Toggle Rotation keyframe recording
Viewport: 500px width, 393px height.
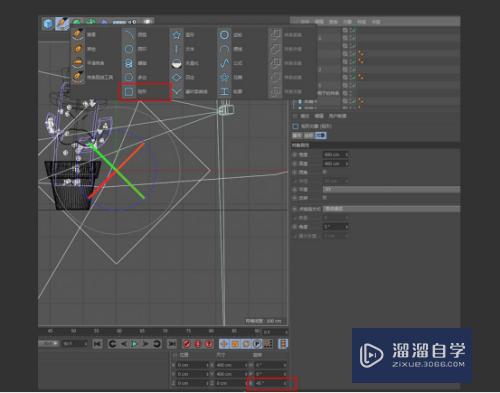pyautogui.click(x=246, y=344)
